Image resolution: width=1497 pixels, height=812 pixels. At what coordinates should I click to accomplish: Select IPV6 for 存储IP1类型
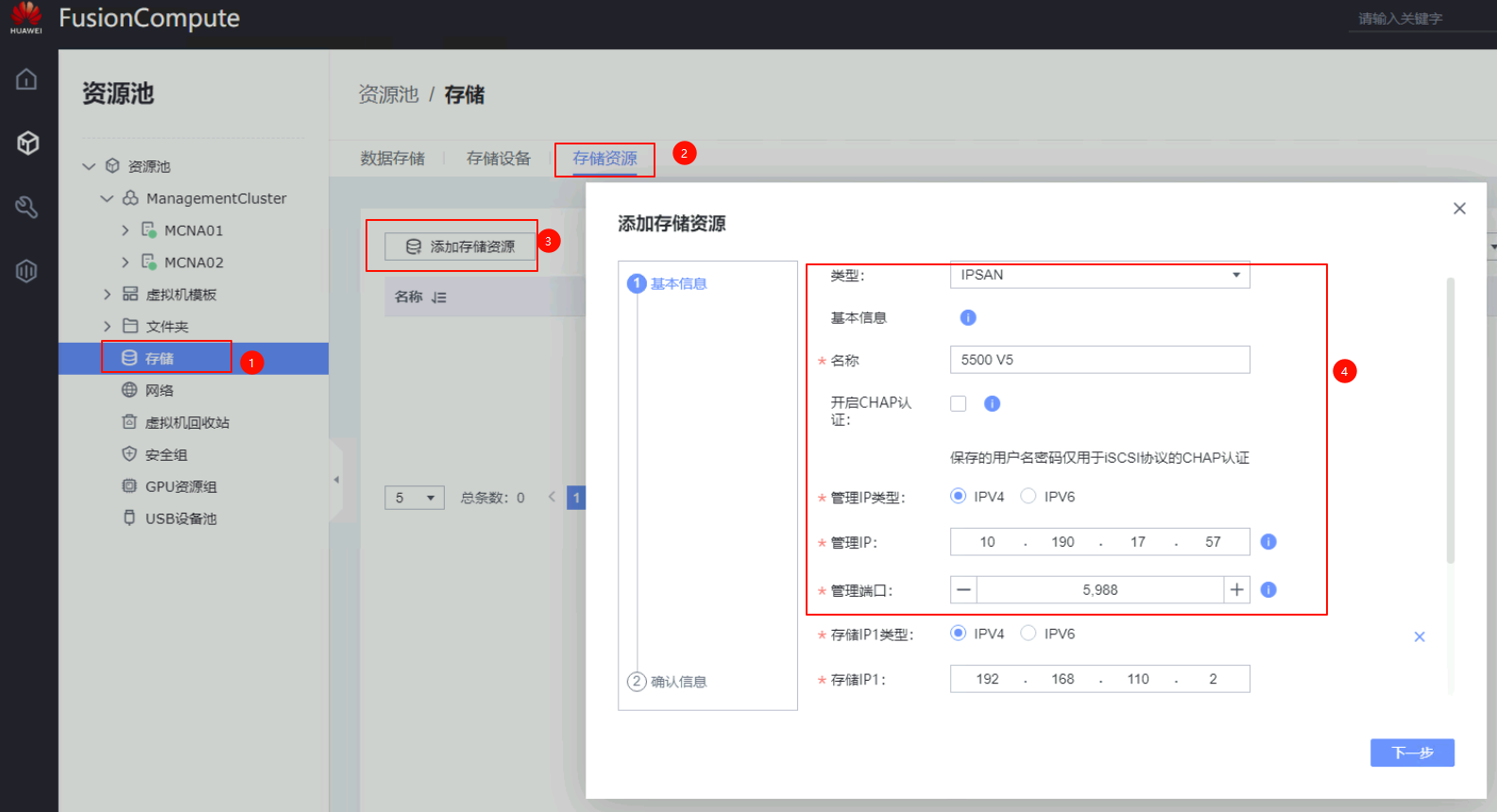(x=1029, y=634)
